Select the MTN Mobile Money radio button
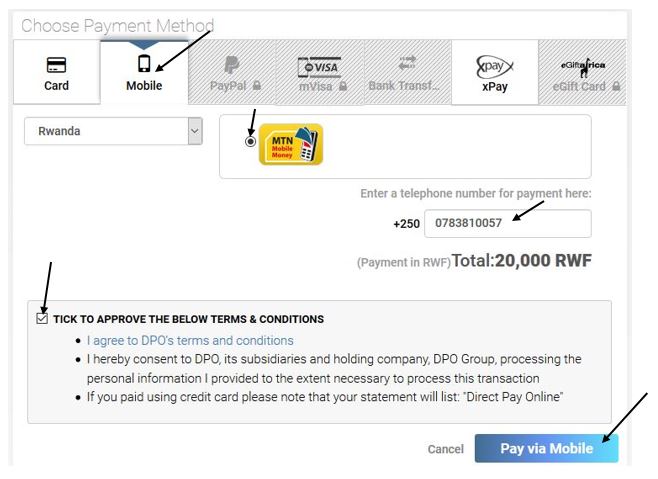 [250, 142]
